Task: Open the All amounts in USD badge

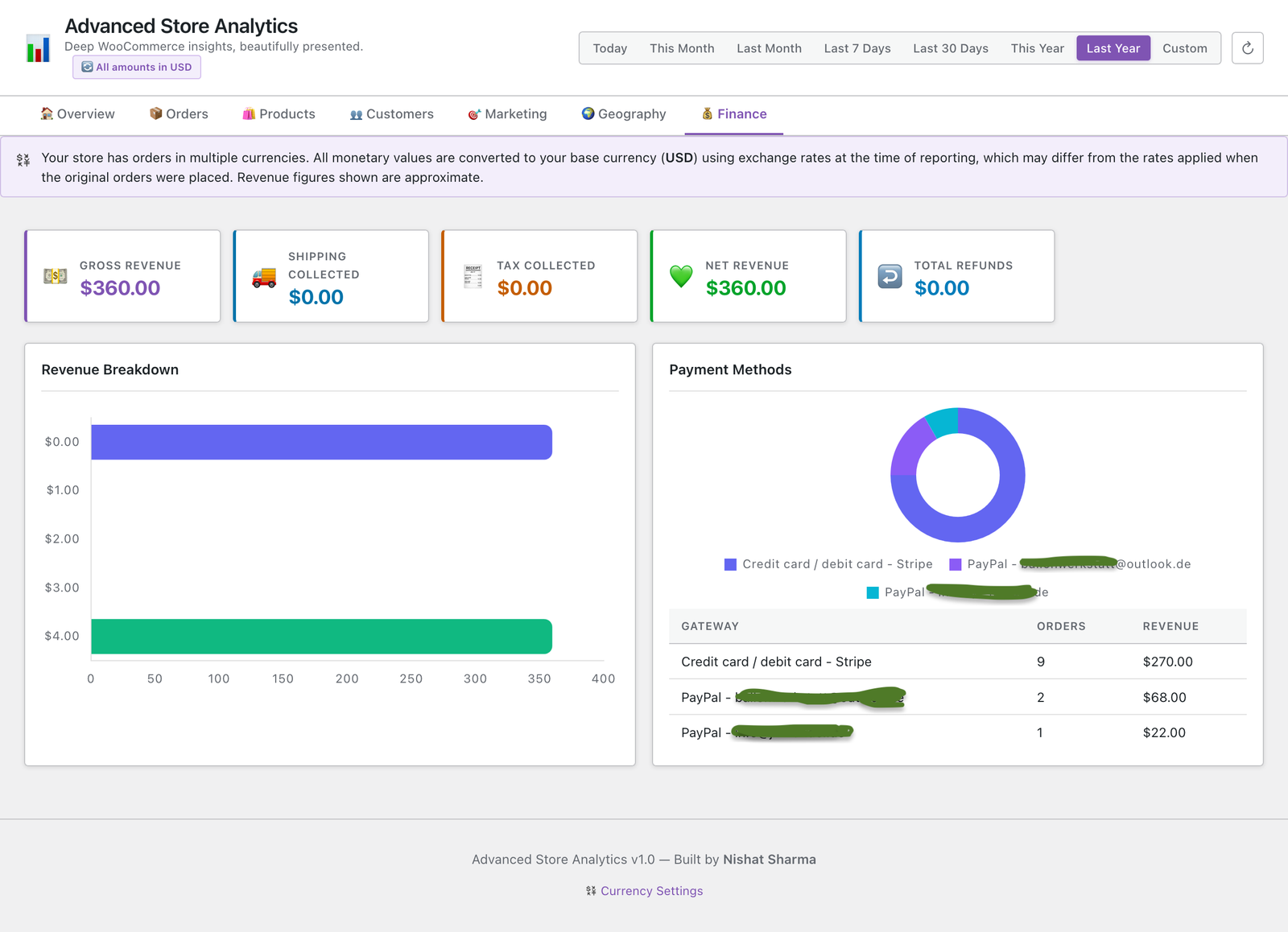Action: (x=137, y=67)
